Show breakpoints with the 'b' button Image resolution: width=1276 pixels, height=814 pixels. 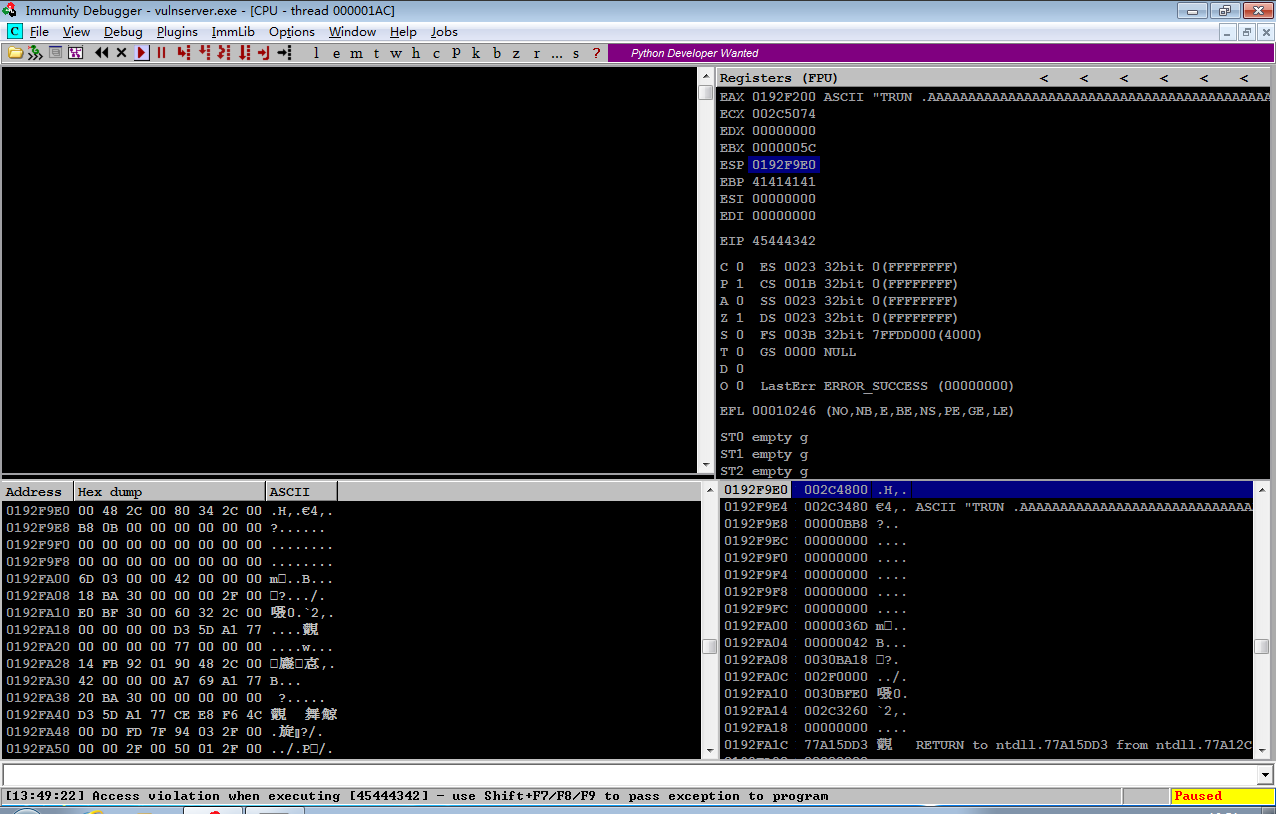496,53
